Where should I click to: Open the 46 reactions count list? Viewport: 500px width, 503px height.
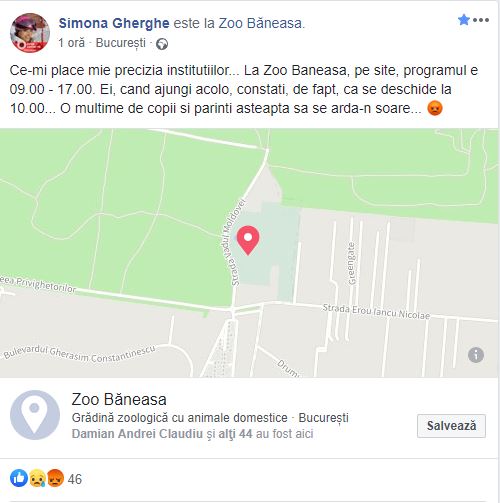tap(75, 479)
